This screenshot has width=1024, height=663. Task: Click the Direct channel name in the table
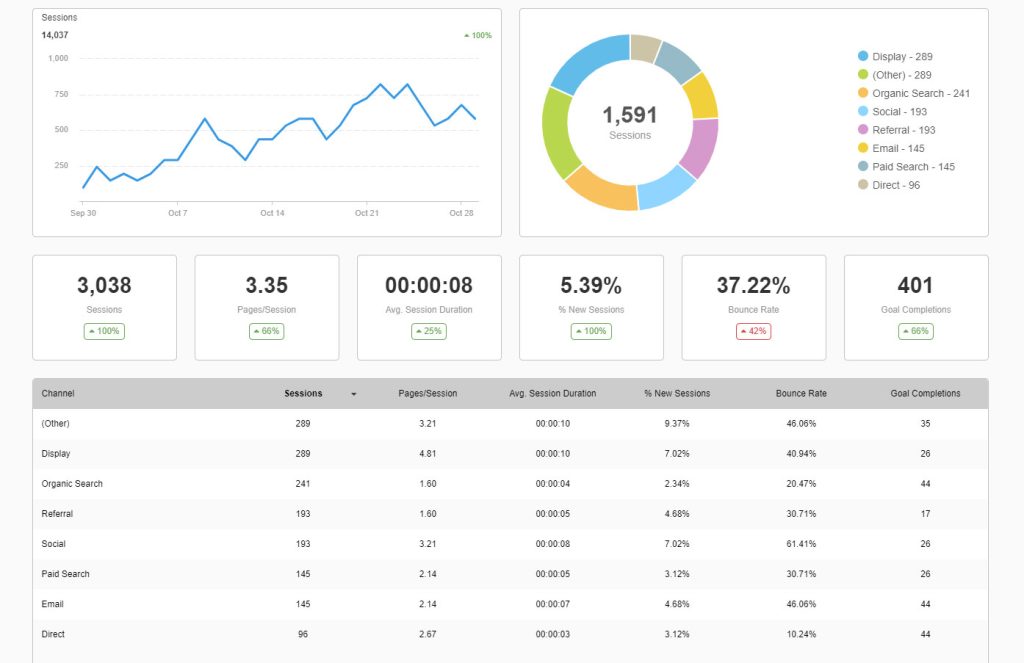click(54, 634)
